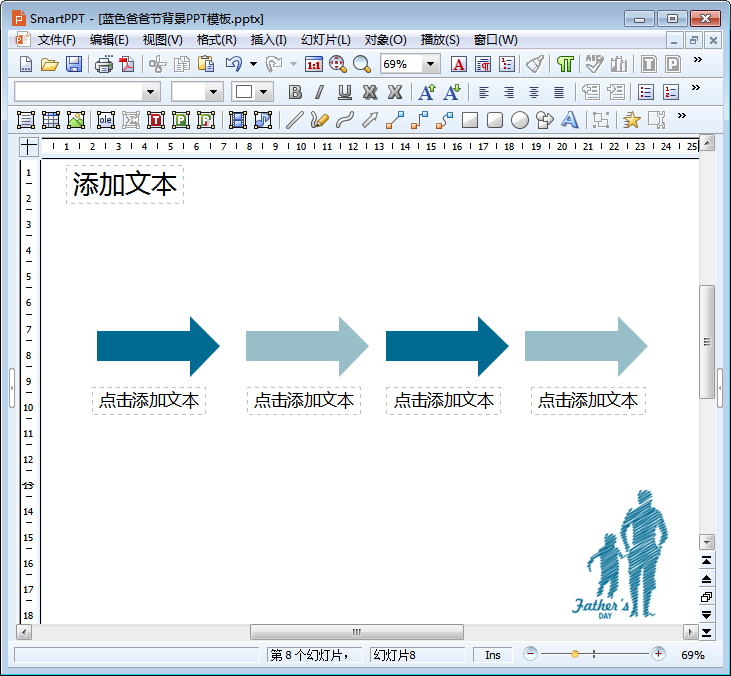Run the spell check icon
This screenshot has width=731, height=676.
coord(594,64)
